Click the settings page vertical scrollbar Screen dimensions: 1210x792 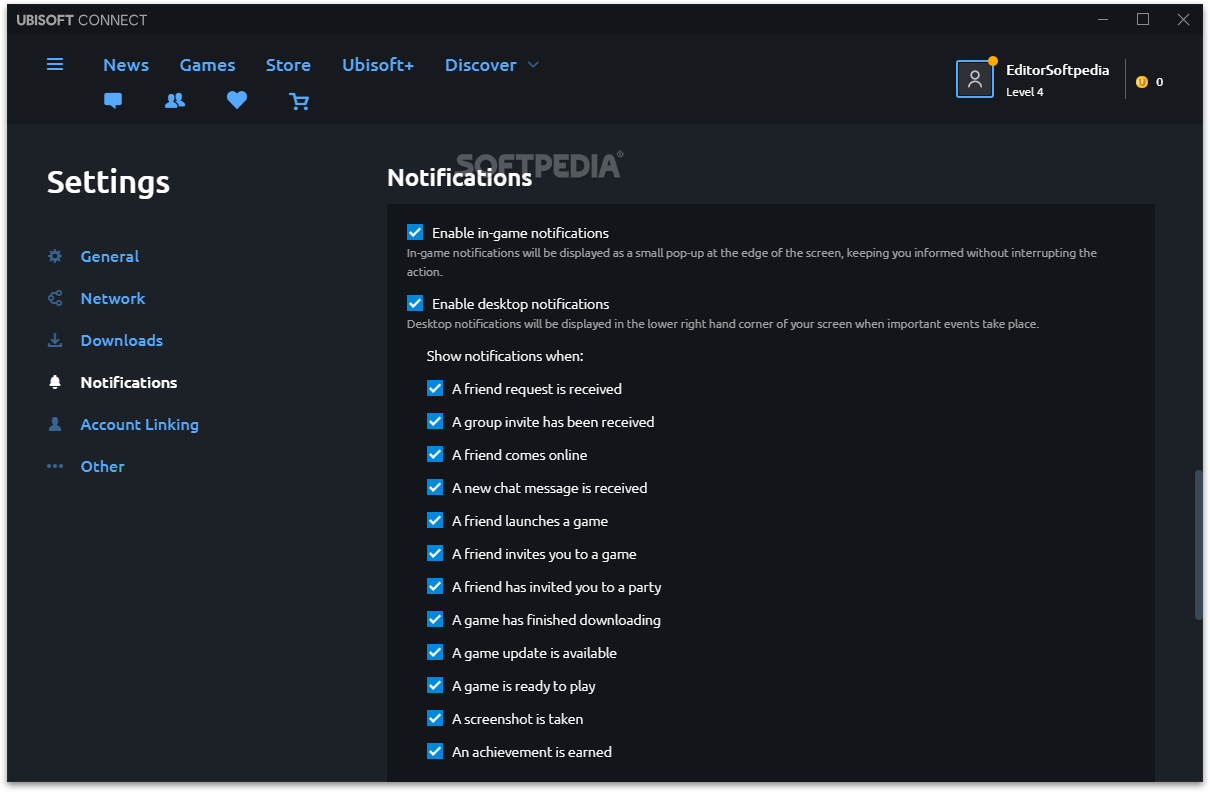(x=1198, y=545)
